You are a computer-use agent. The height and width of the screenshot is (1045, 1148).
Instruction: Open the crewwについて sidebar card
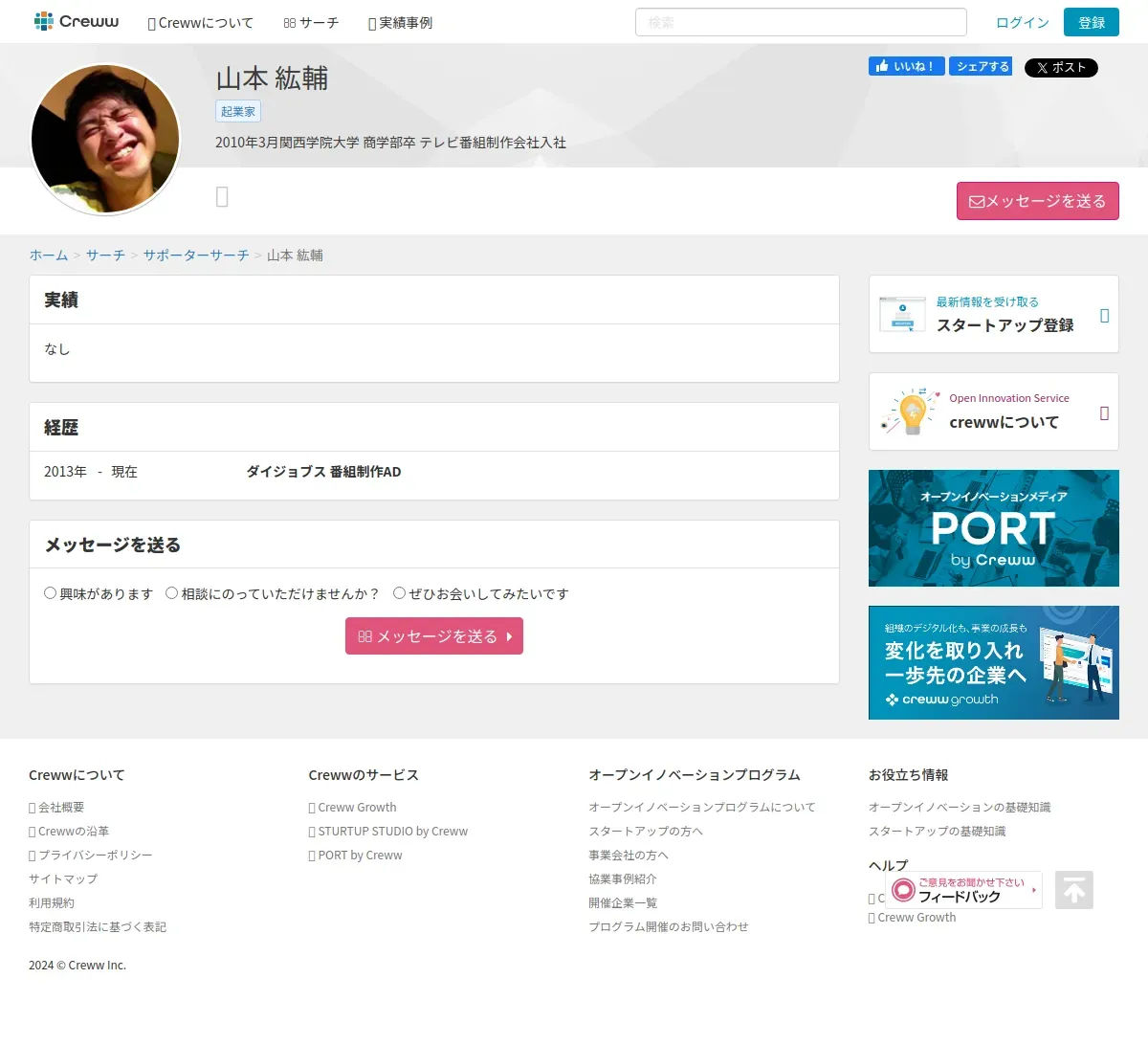(994, 411)
